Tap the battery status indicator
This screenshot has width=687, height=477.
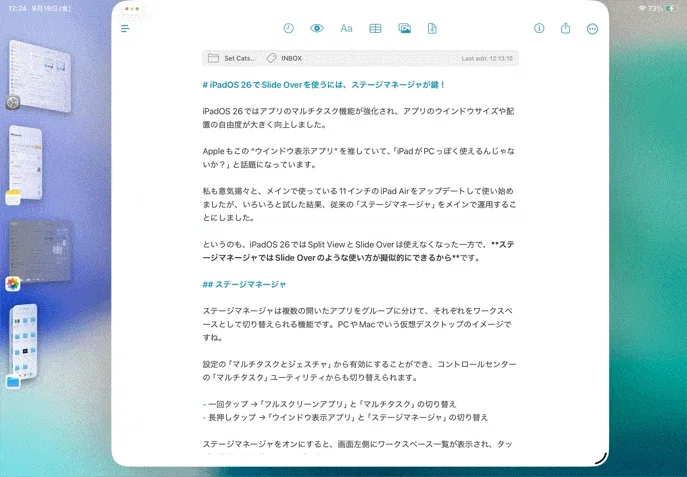pos(669,8)
